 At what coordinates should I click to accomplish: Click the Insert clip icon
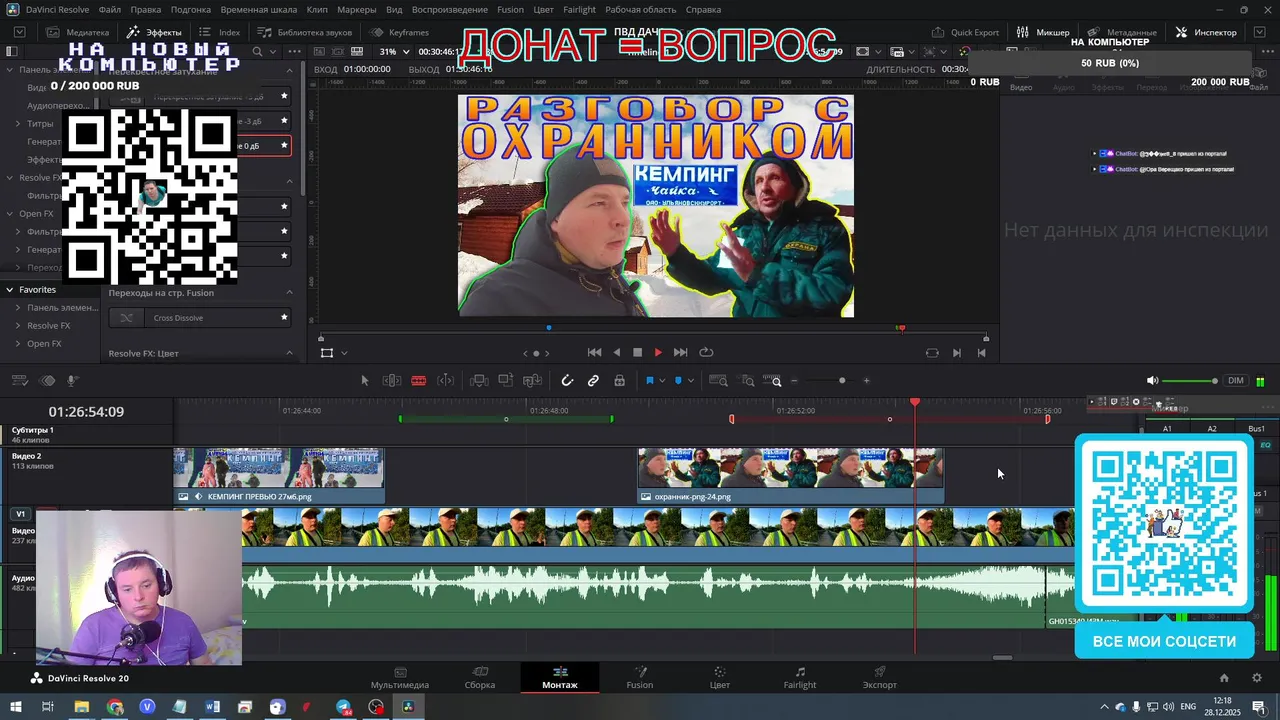(x=479, y=380)
